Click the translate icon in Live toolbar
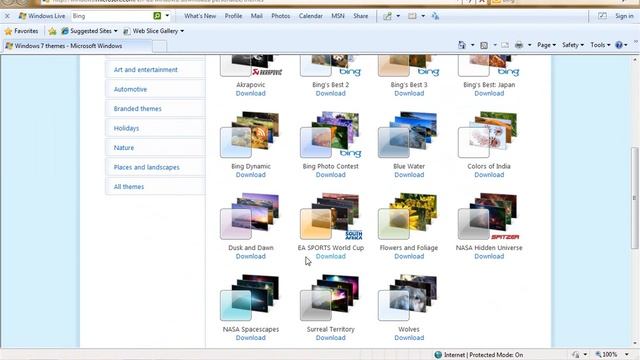 435,16
